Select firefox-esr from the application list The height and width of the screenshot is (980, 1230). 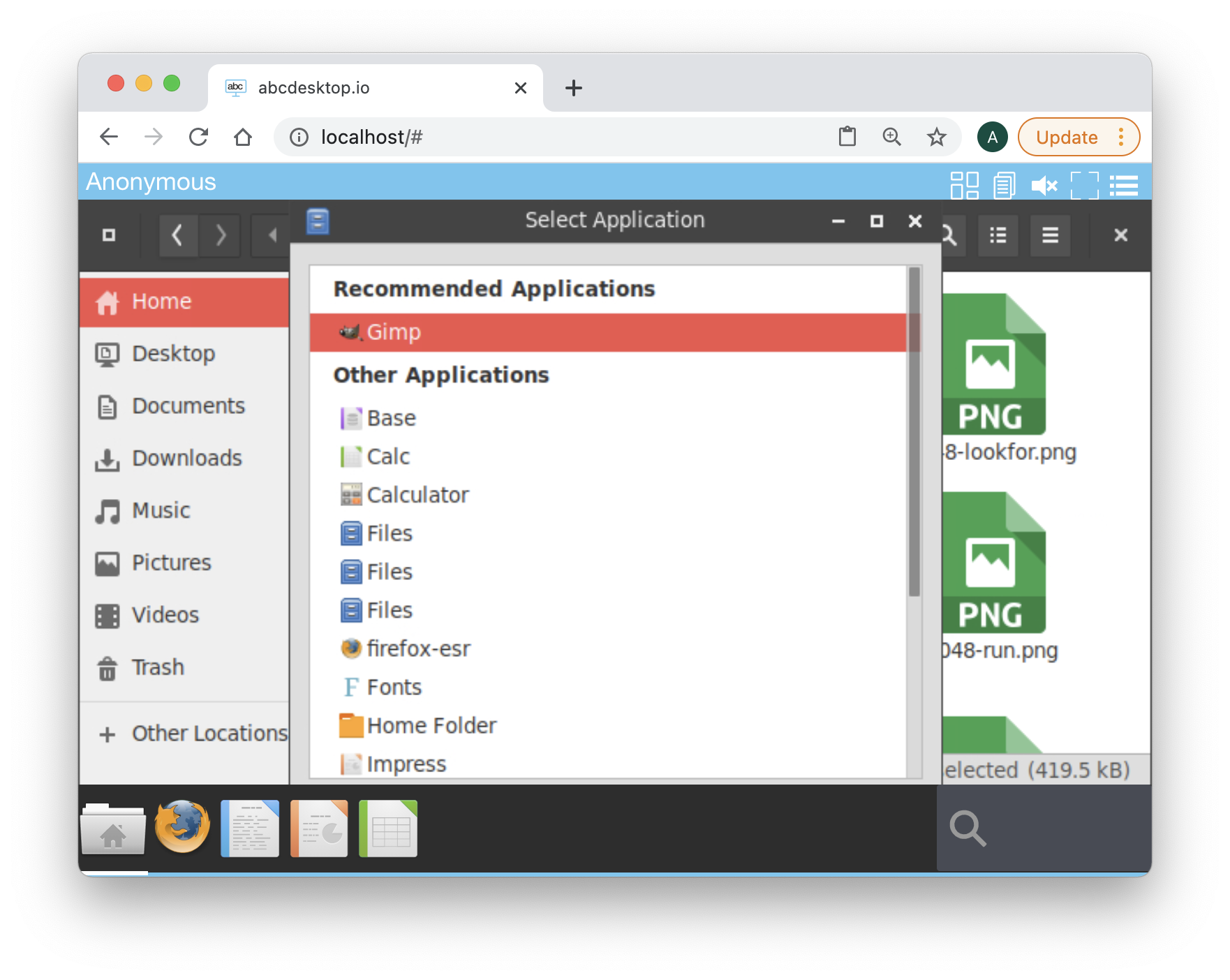(608, 648)
